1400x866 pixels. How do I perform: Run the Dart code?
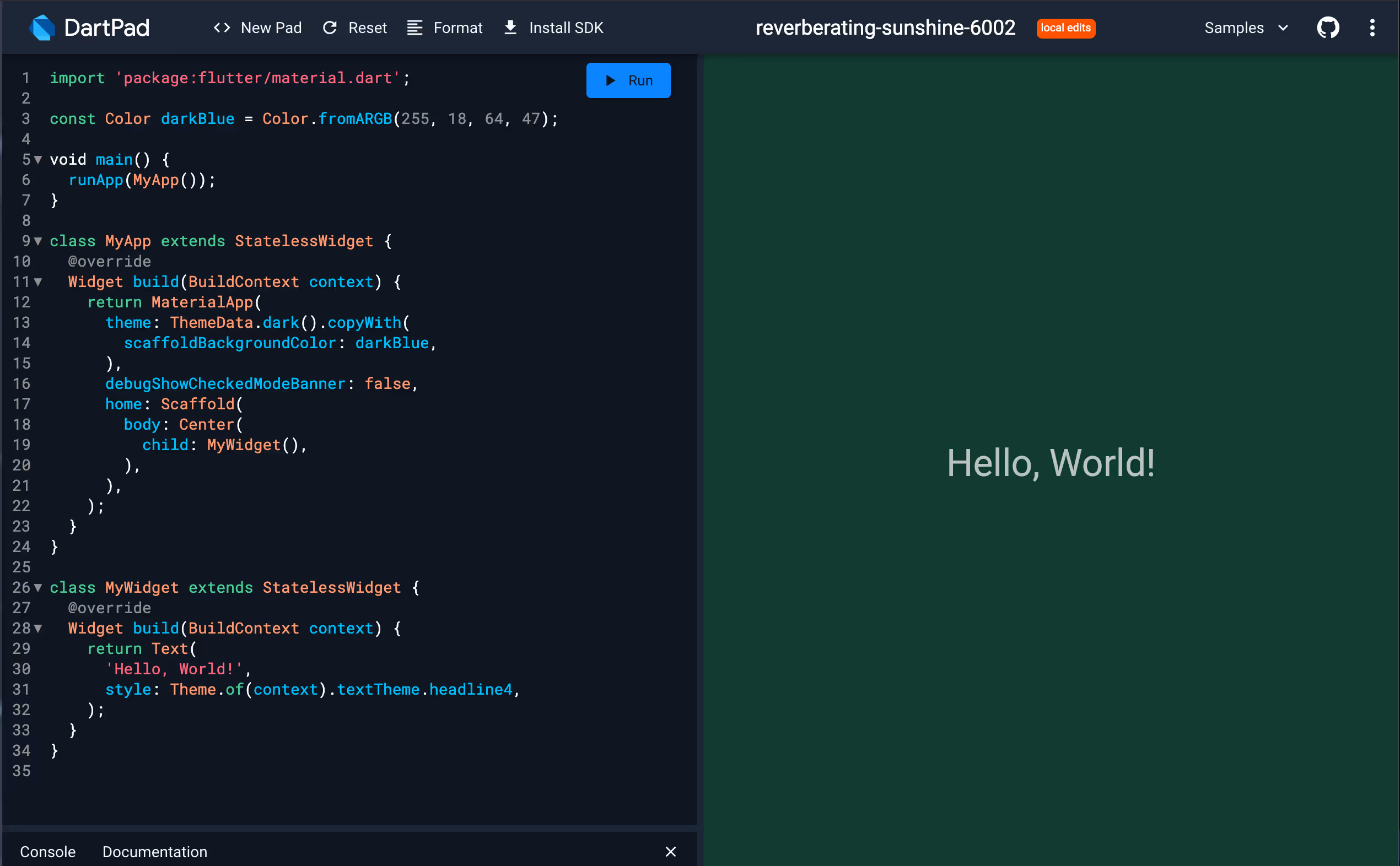(x=628, y=80)
